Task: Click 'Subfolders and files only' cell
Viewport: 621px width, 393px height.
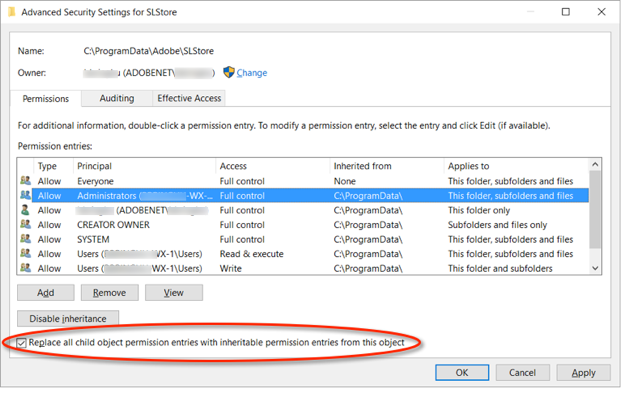Action: [497, 225]
